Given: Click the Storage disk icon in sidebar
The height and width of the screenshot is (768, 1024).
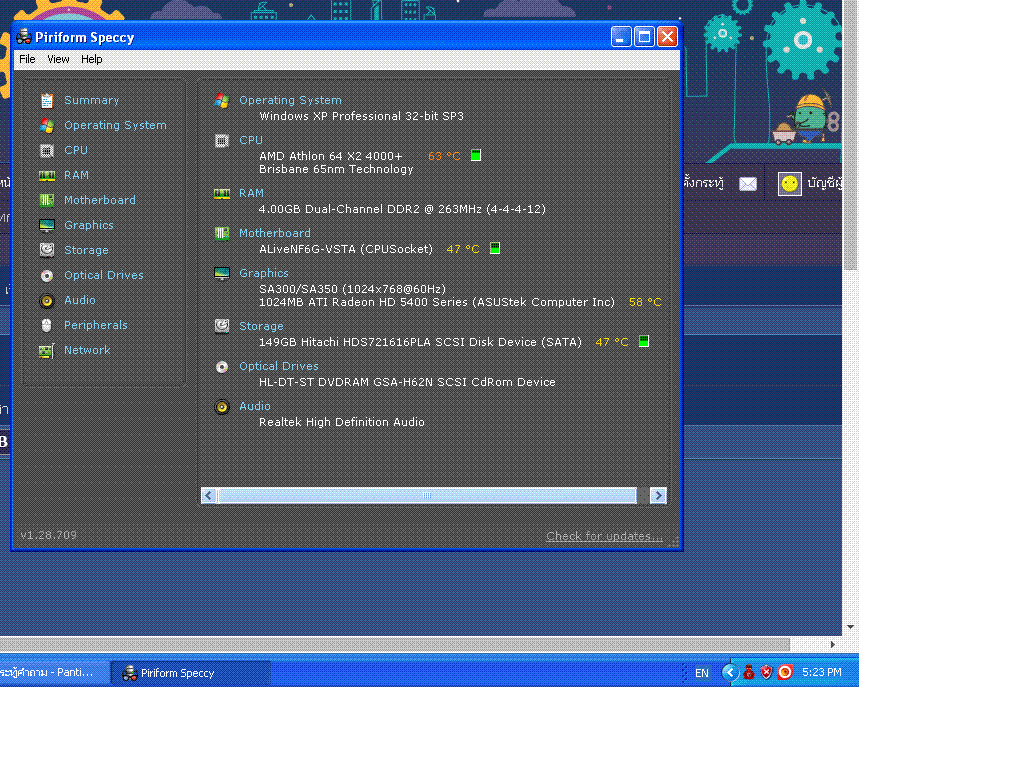Looking at the screenshot, I should (x=46, y=250).
